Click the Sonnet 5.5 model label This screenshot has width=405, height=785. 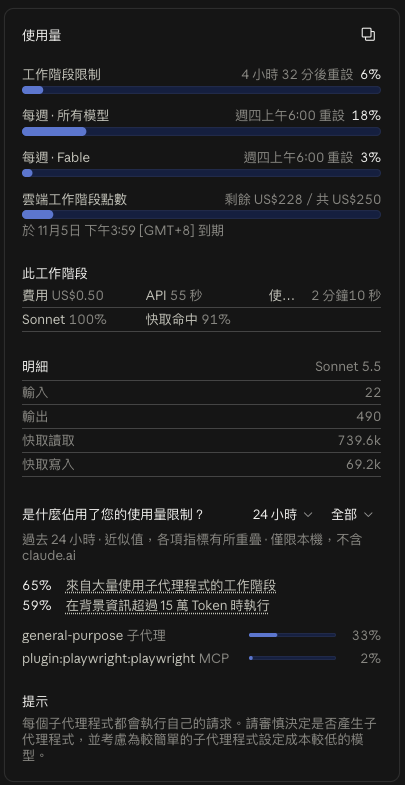[348, 366]
